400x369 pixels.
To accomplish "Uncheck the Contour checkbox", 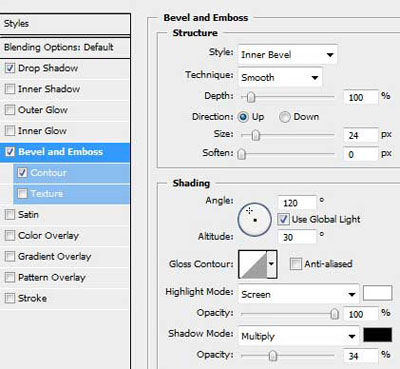I will (22, 173).
